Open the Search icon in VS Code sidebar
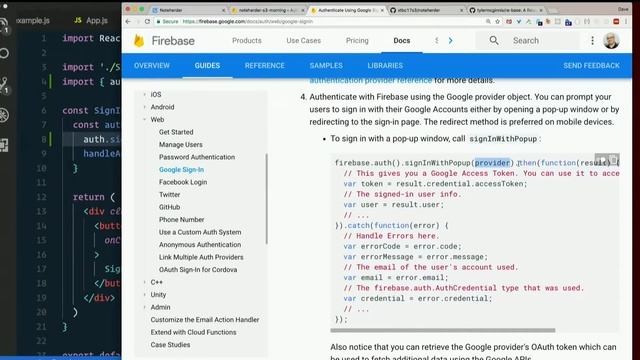This screenshot has width=640, height=360. [x=4, y=53]
